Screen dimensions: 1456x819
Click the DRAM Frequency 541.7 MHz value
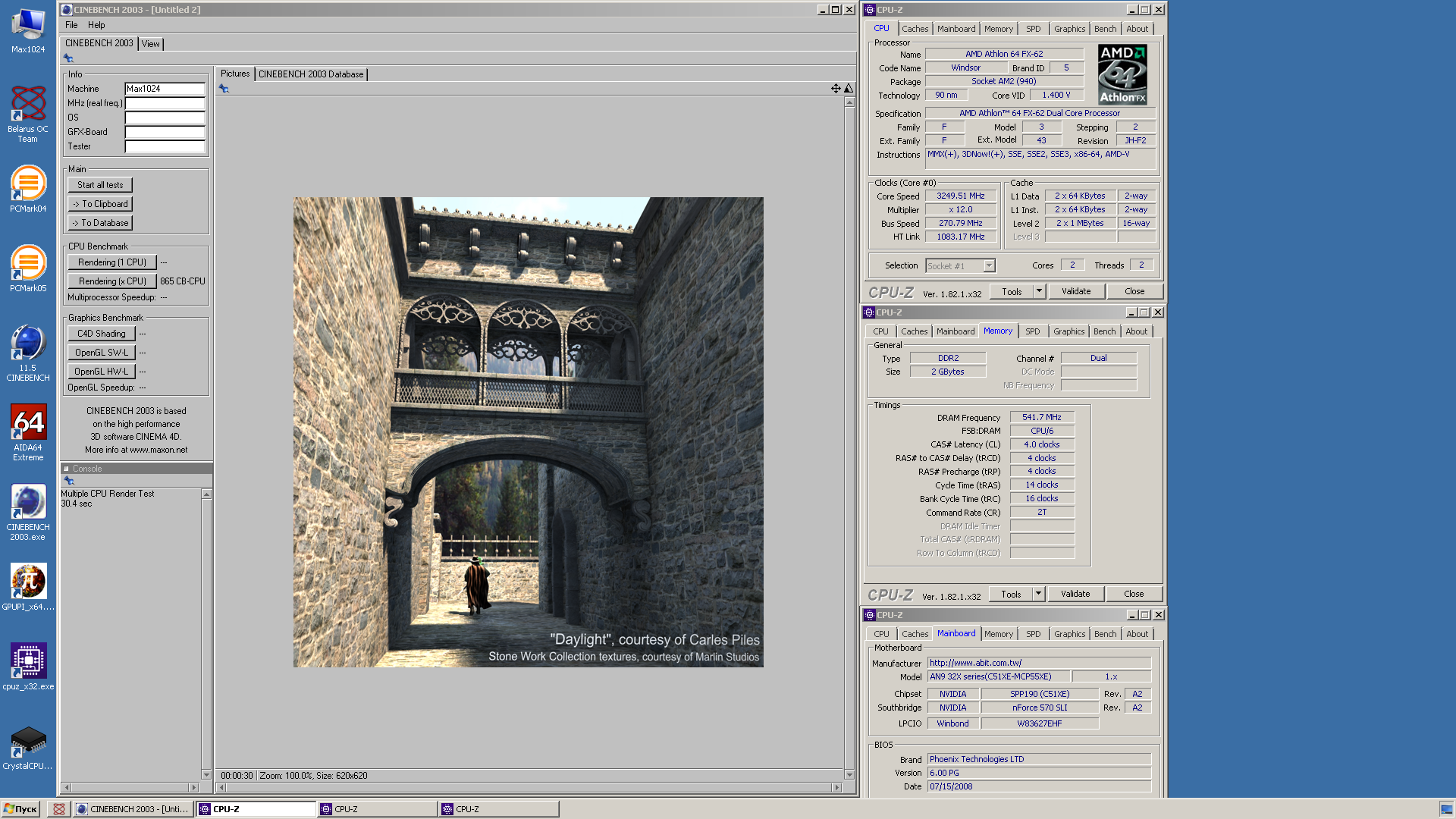coord(1042,417)
